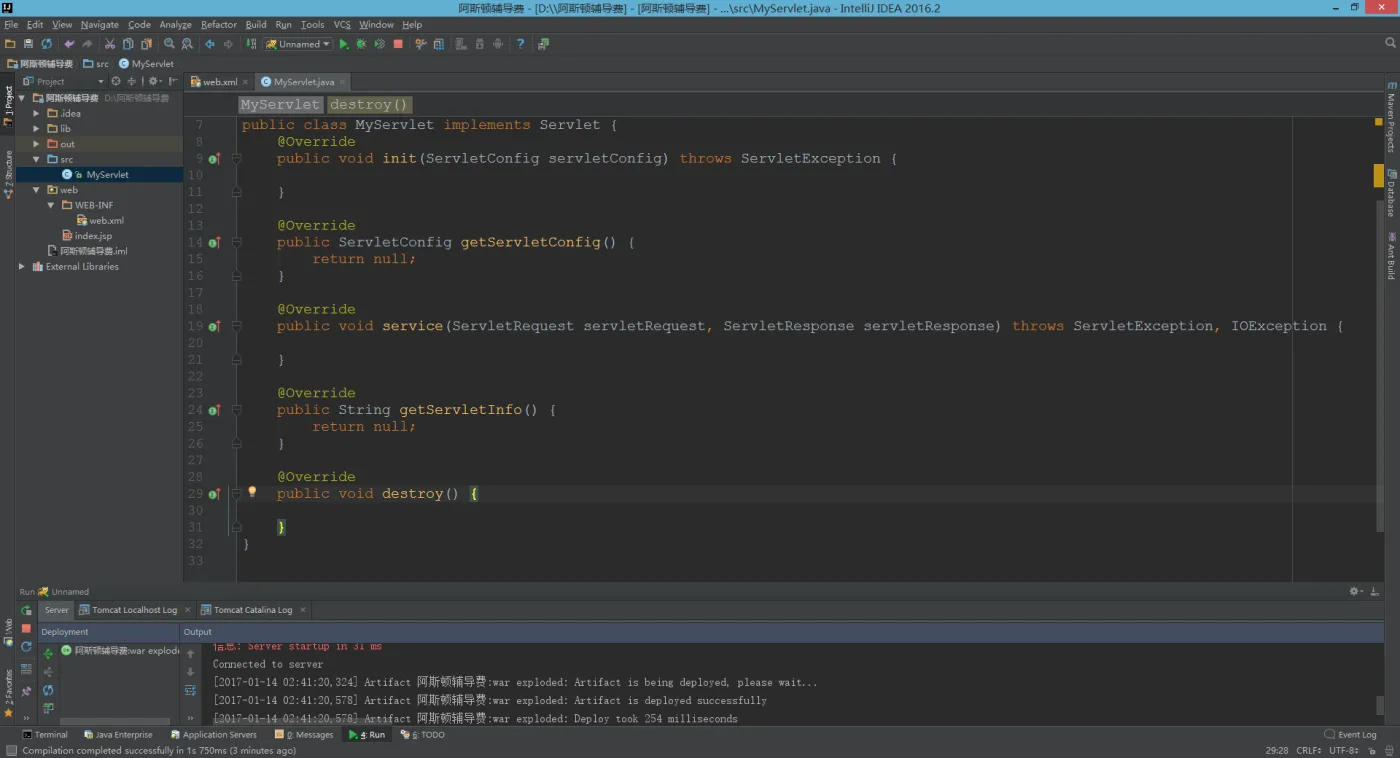Click Scroll from Source target icon

pyautogui.click(x=116, y=82)
